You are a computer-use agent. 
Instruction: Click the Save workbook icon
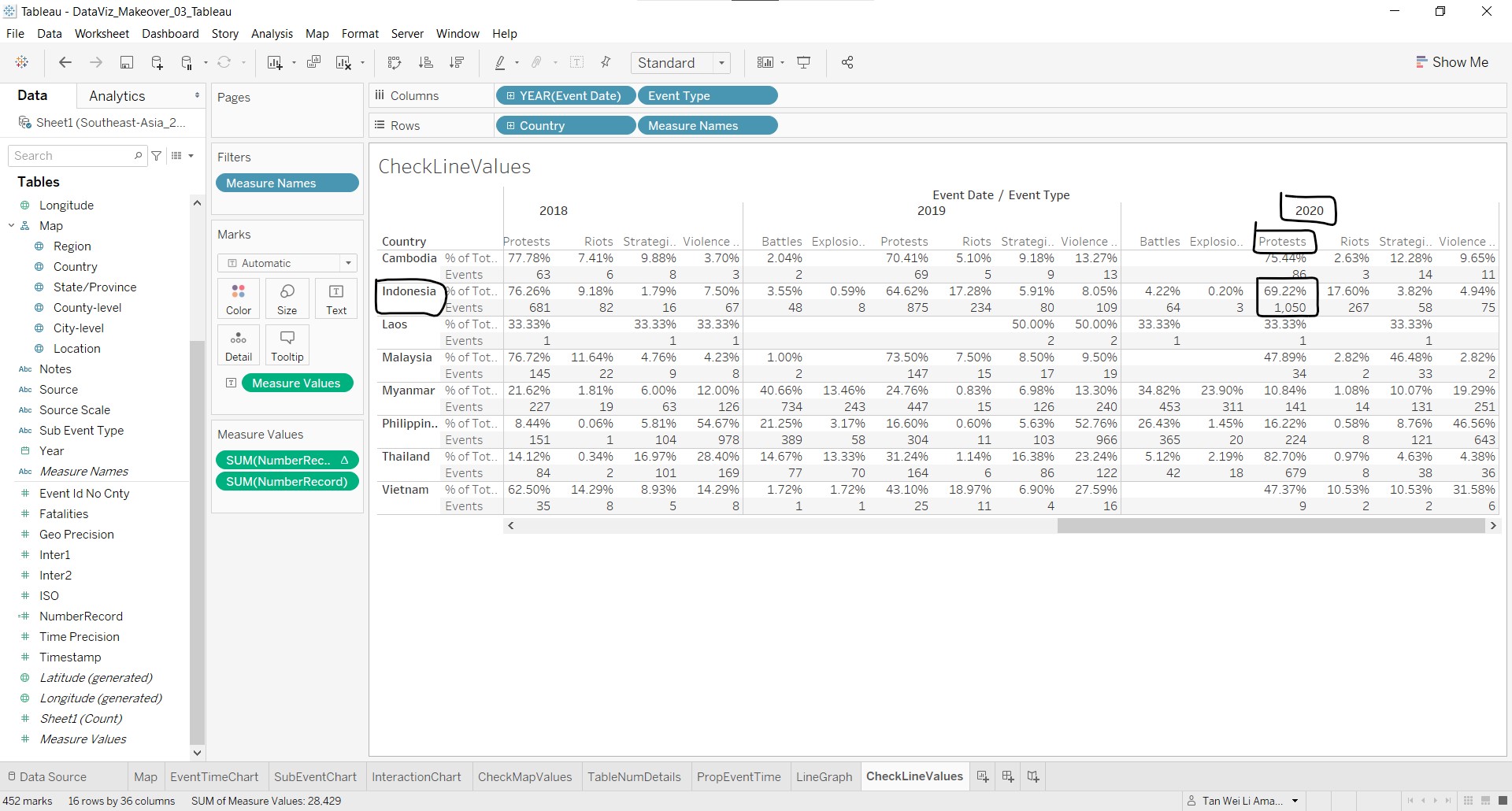pos(126,63)
